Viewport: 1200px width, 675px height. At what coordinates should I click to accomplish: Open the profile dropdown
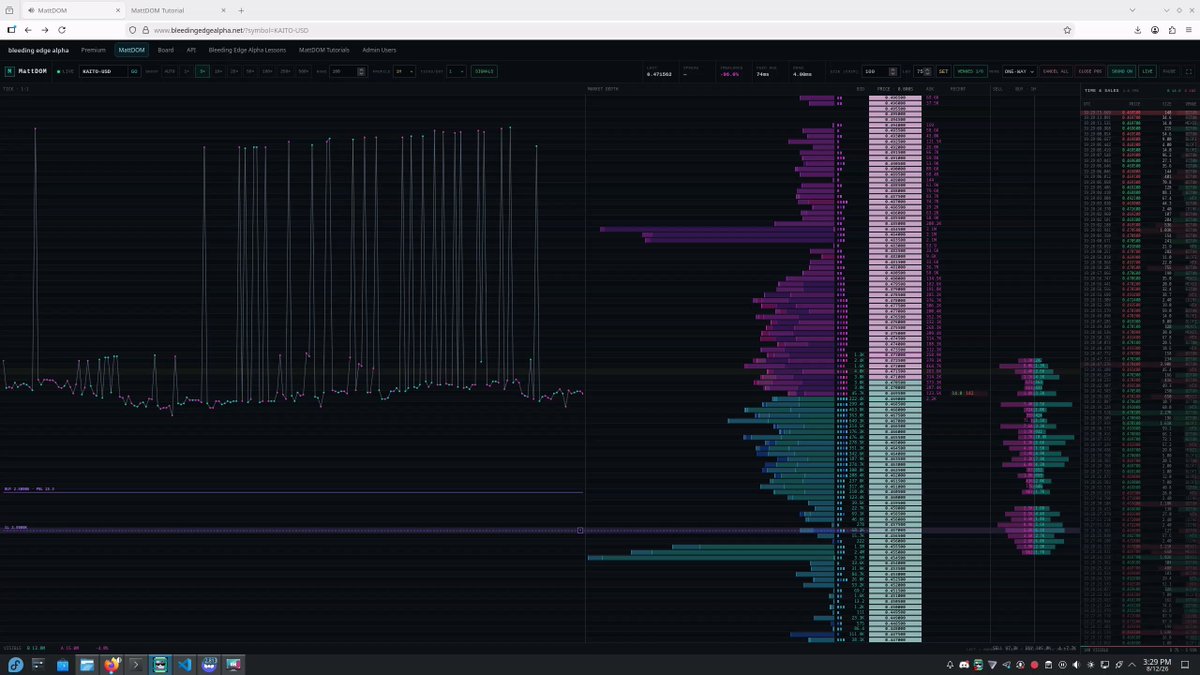404,71
